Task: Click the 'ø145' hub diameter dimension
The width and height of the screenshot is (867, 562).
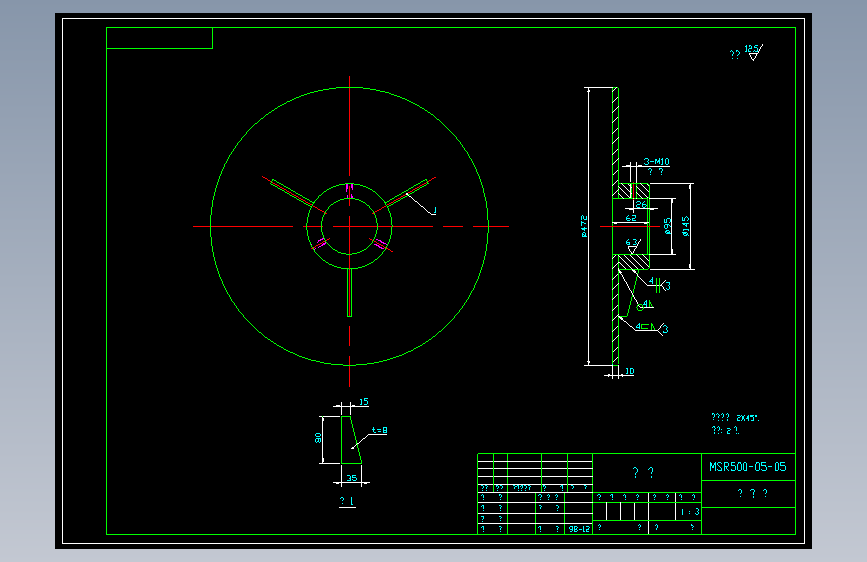Action: pyautogui.click(x=686, y=226)
